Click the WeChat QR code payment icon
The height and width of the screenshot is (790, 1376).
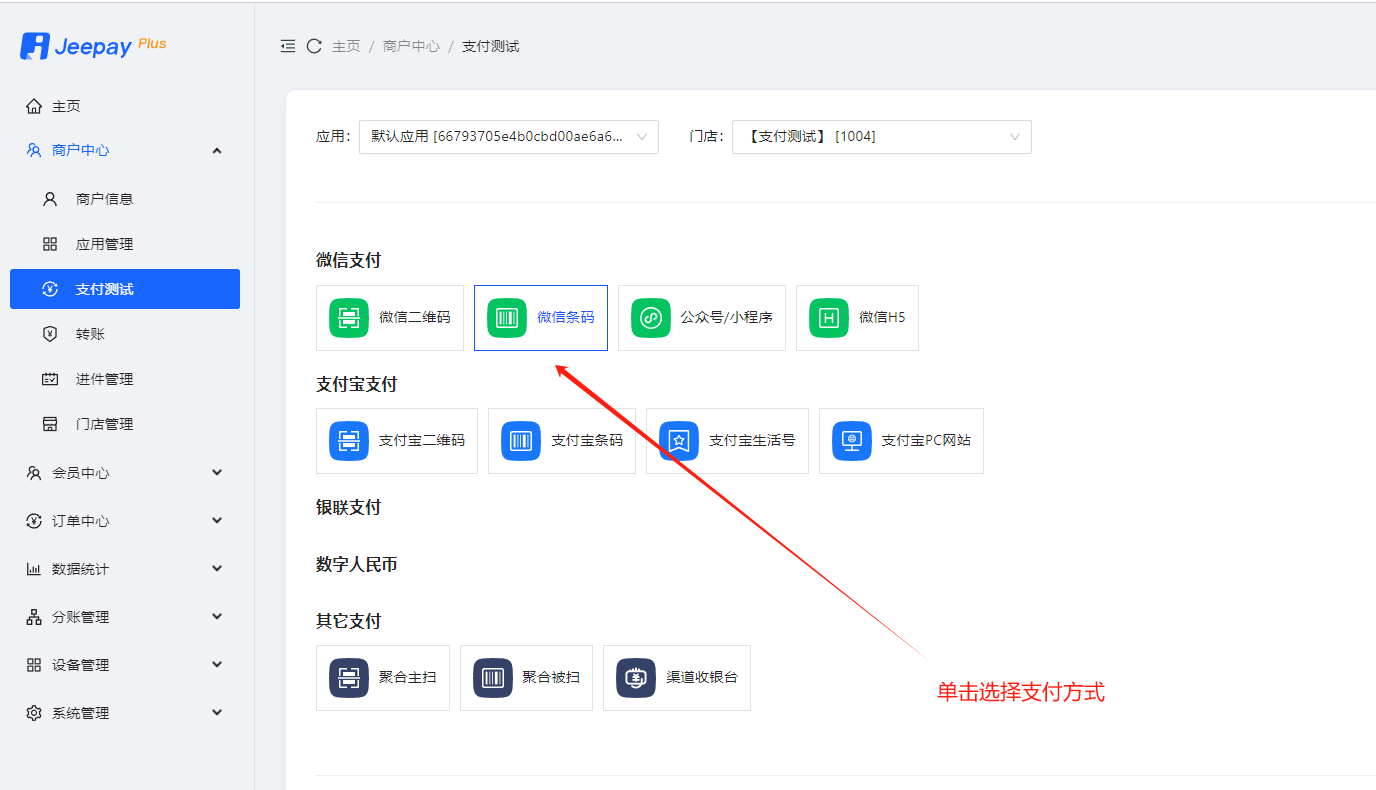[349, 318]
